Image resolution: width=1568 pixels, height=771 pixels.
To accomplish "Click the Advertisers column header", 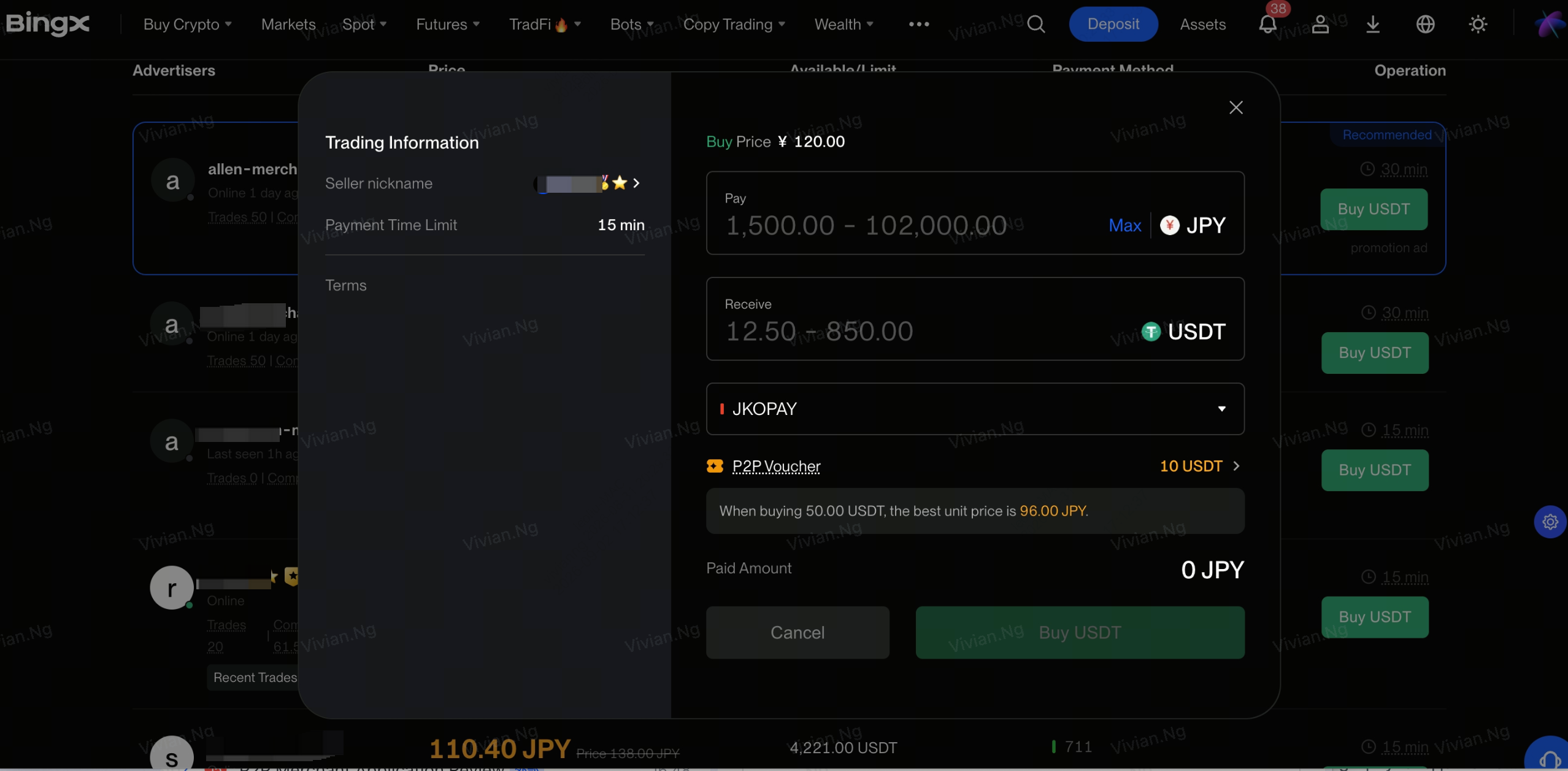I will coord(174,71).
